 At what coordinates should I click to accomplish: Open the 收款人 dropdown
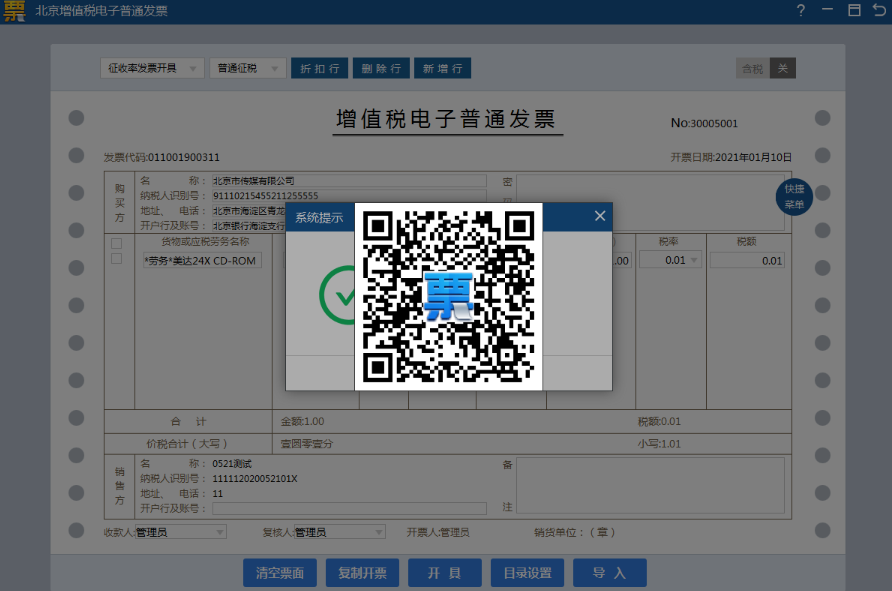(180, 532)
